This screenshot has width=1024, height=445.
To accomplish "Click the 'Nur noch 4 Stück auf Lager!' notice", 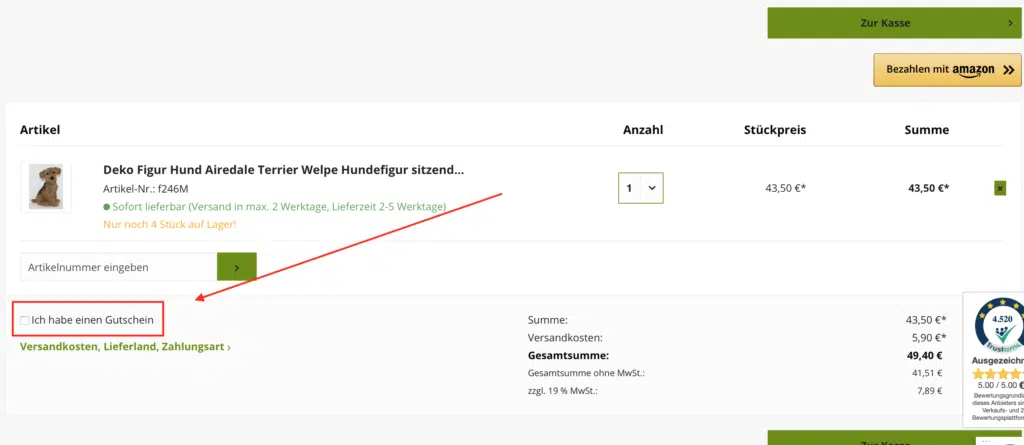I will click(169, 224).
